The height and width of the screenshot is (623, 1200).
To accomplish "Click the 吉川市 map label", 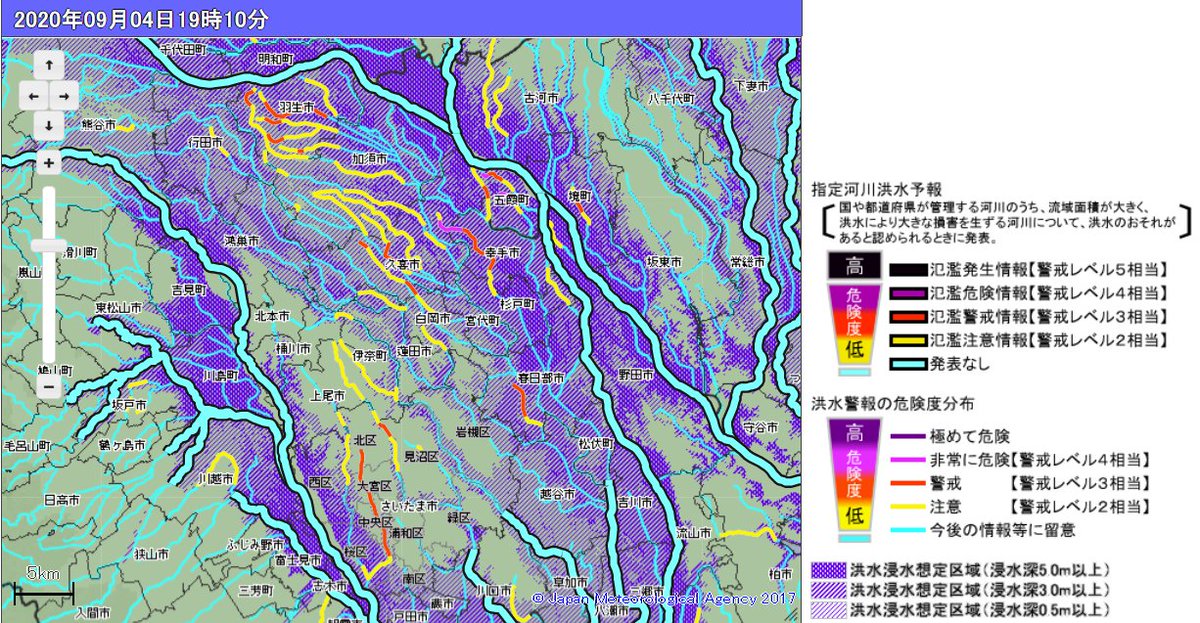I will pyautogui.click(x=635, y=501).
